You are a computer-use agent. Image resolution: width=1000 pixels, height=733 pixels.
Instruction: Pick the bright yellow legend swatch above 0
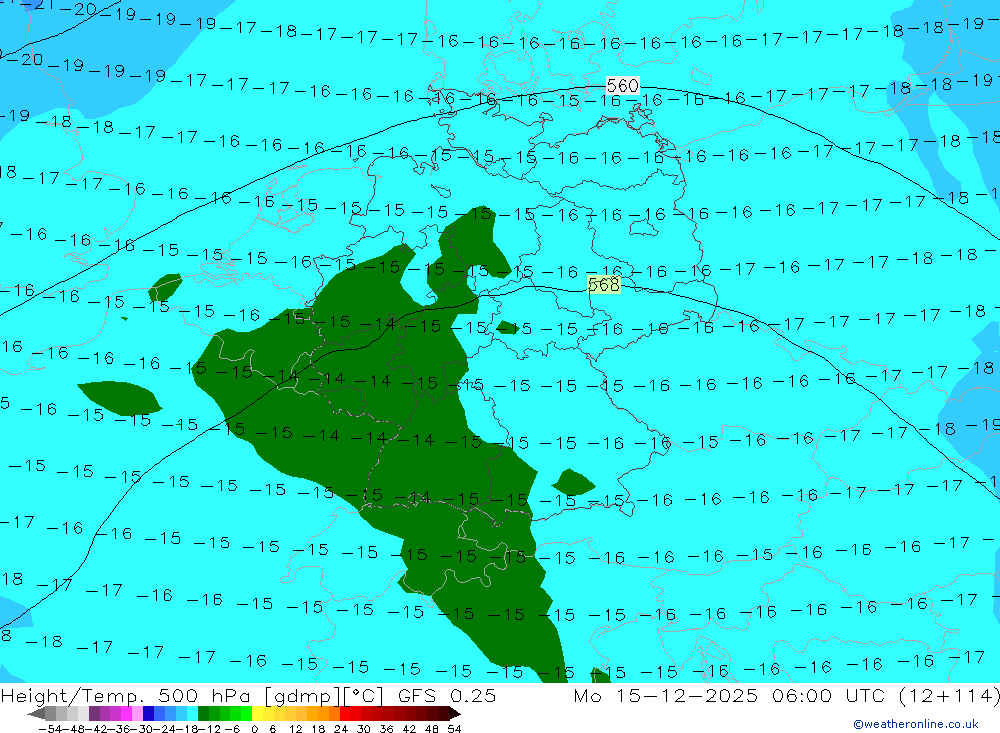(x=257, y=714)
